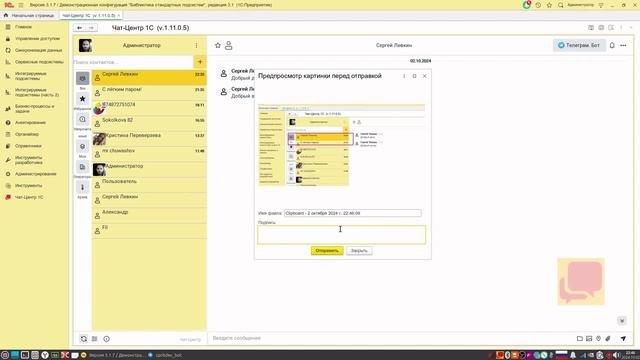
Task: Open highlighted Сергей Левкин chat
Action: coord(149,77)
